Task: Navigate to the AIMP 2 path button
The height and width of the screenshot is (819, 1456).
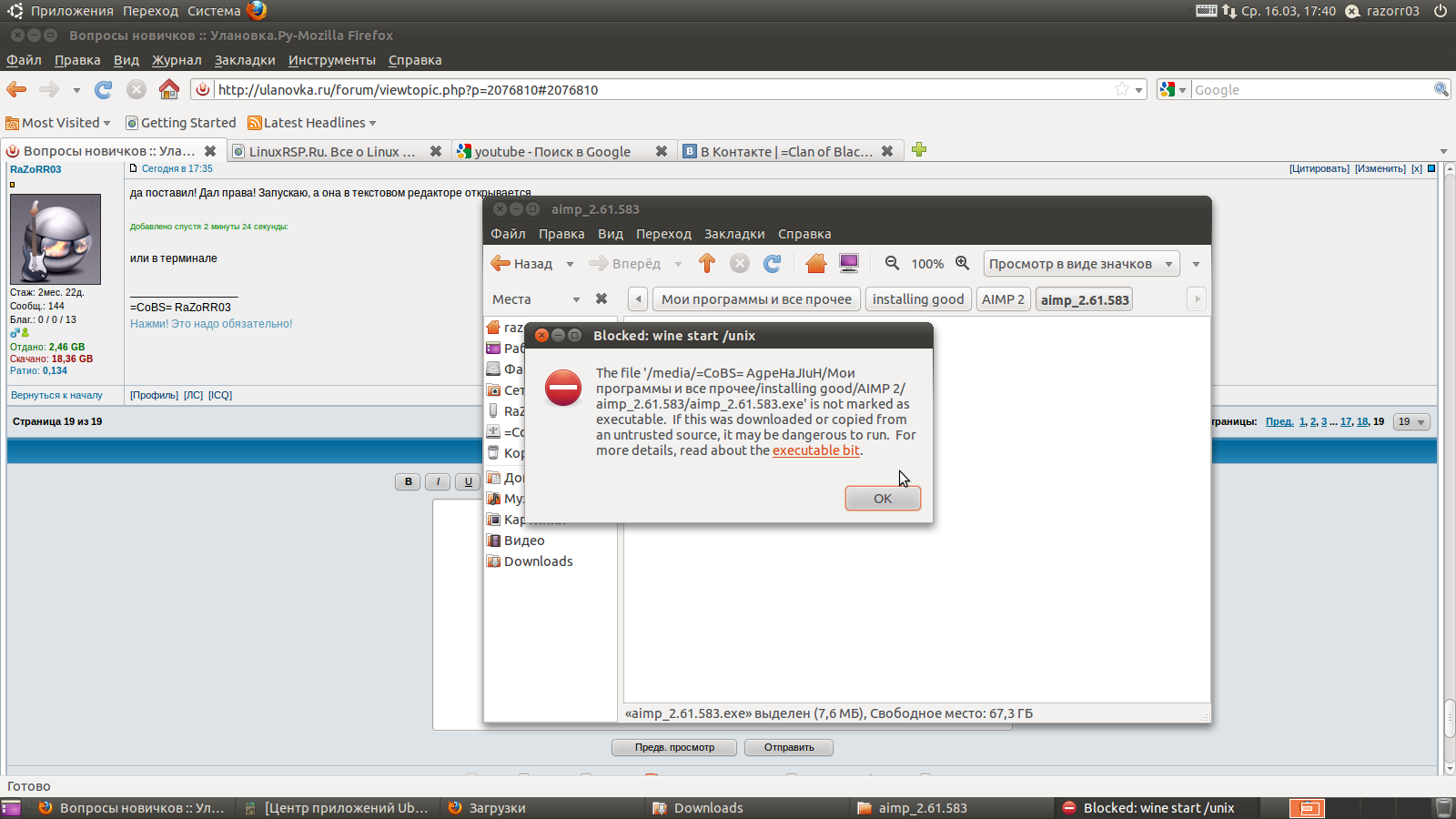Action: (1003, 299)
